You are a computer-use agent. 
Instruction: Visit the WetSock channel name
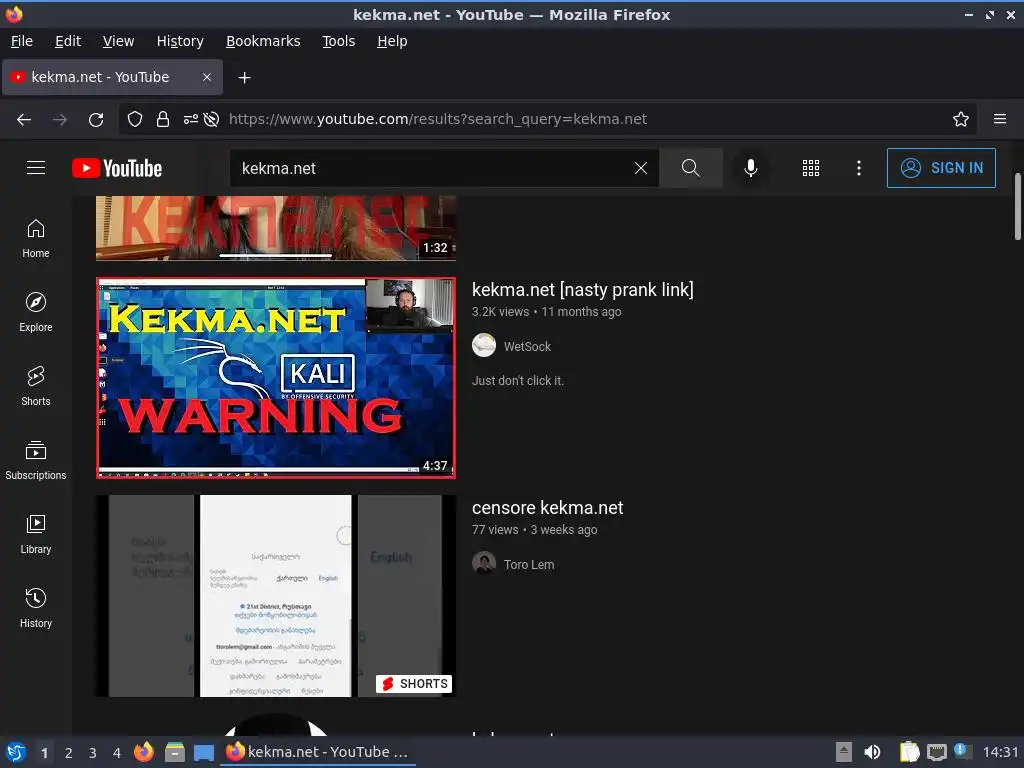click(x=527, y=346)
